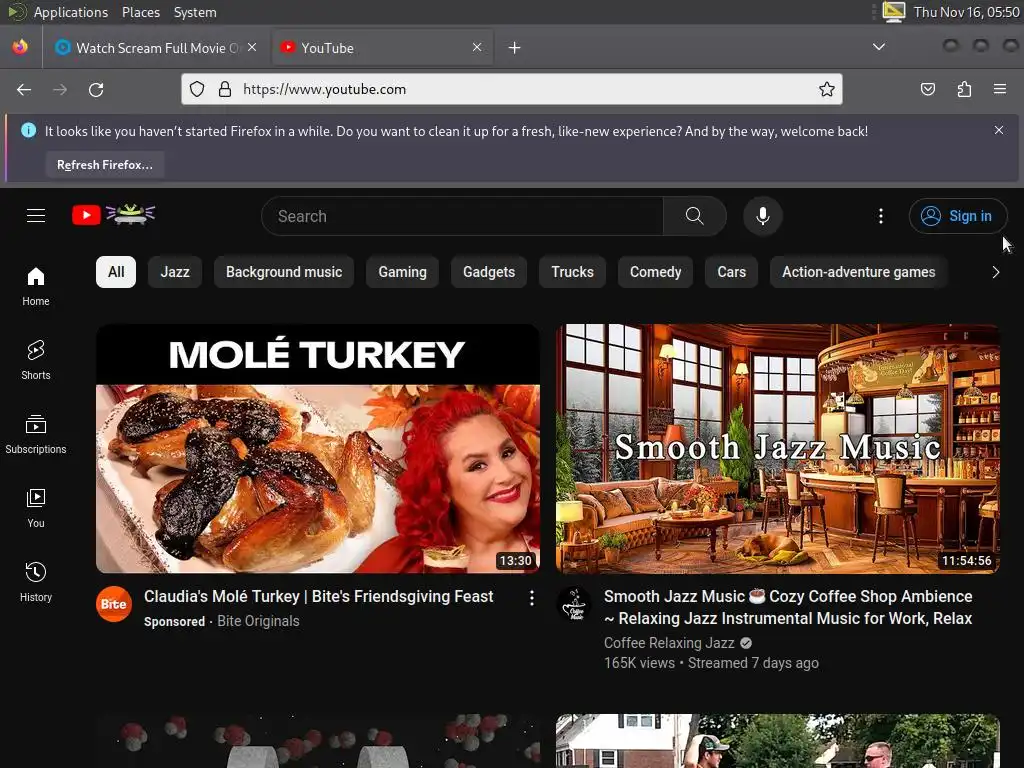1024x768 pixels.
Task: Click the YouTube logo
Action: (x=113, y=215)
